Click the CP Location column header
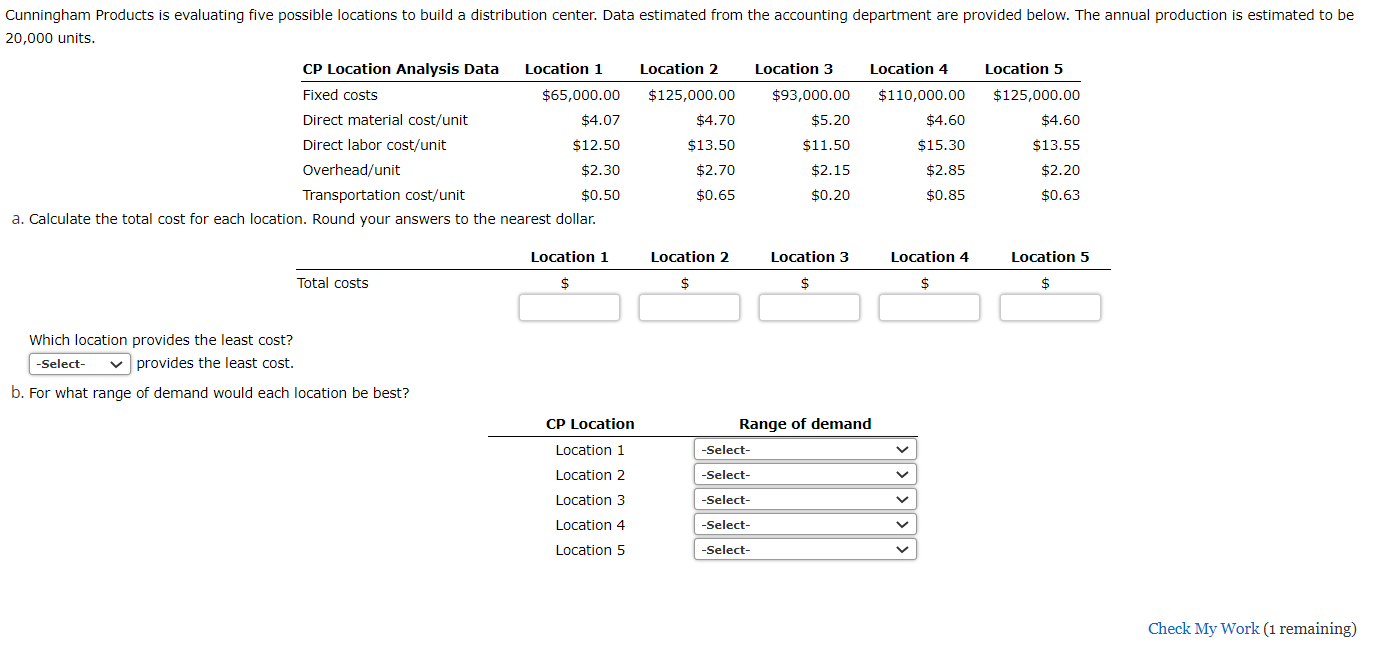Screen dimensions: 1374x654 pyautogui.click(x=590, y=424)
